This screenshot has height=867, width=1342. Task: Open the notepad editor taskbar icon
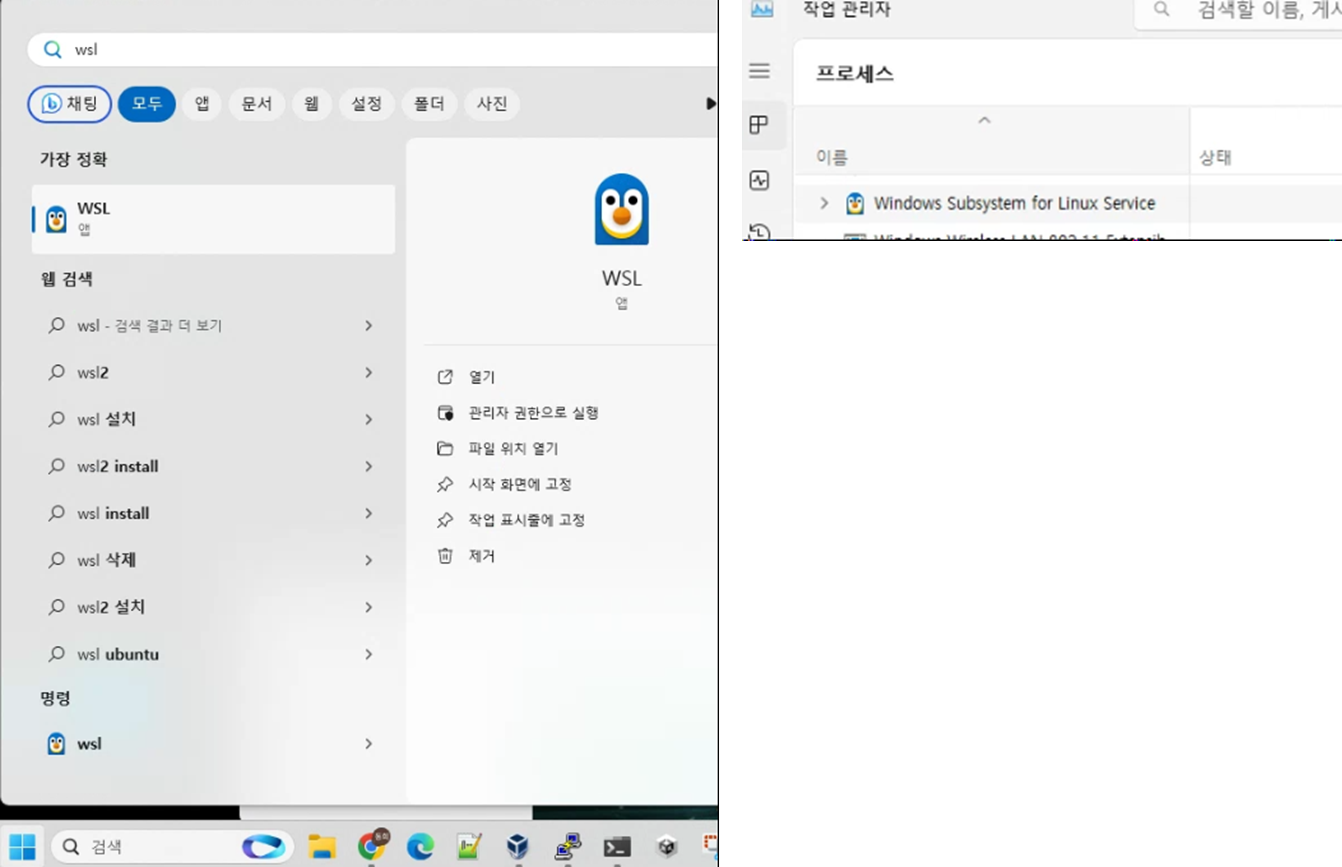(x=469, y=847)
